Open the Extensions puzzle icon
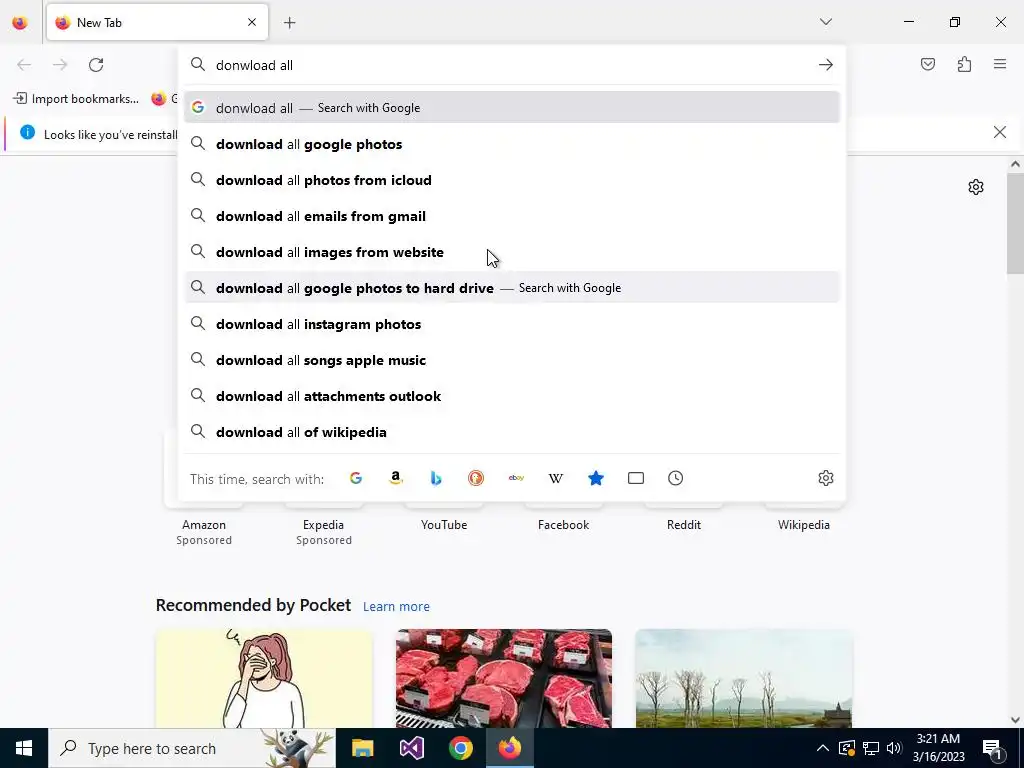The height and width of the screenshot is (768, 1024). click(x=964, y=64)
